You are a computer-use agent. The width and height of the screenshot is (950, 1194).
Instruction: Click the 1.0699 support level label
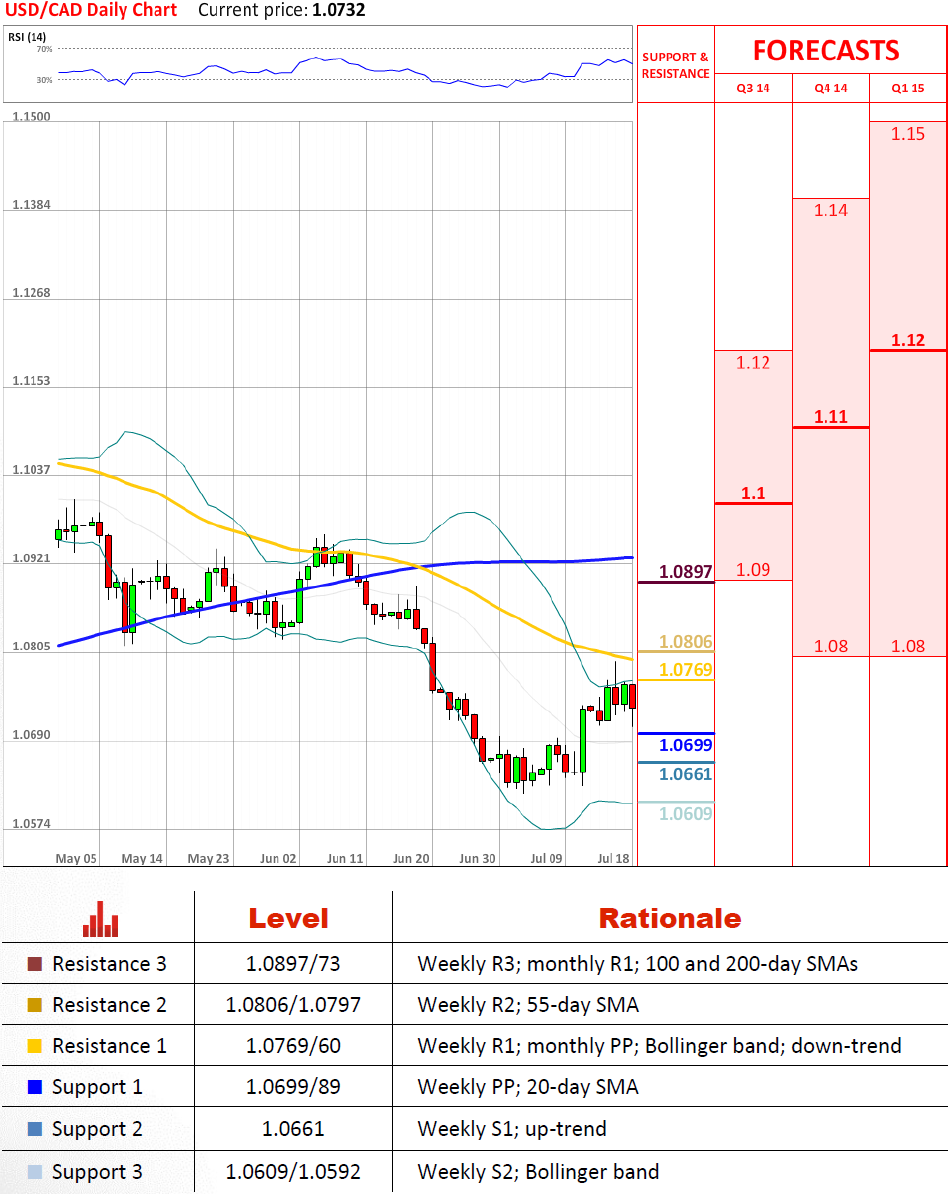pos(685,745)
